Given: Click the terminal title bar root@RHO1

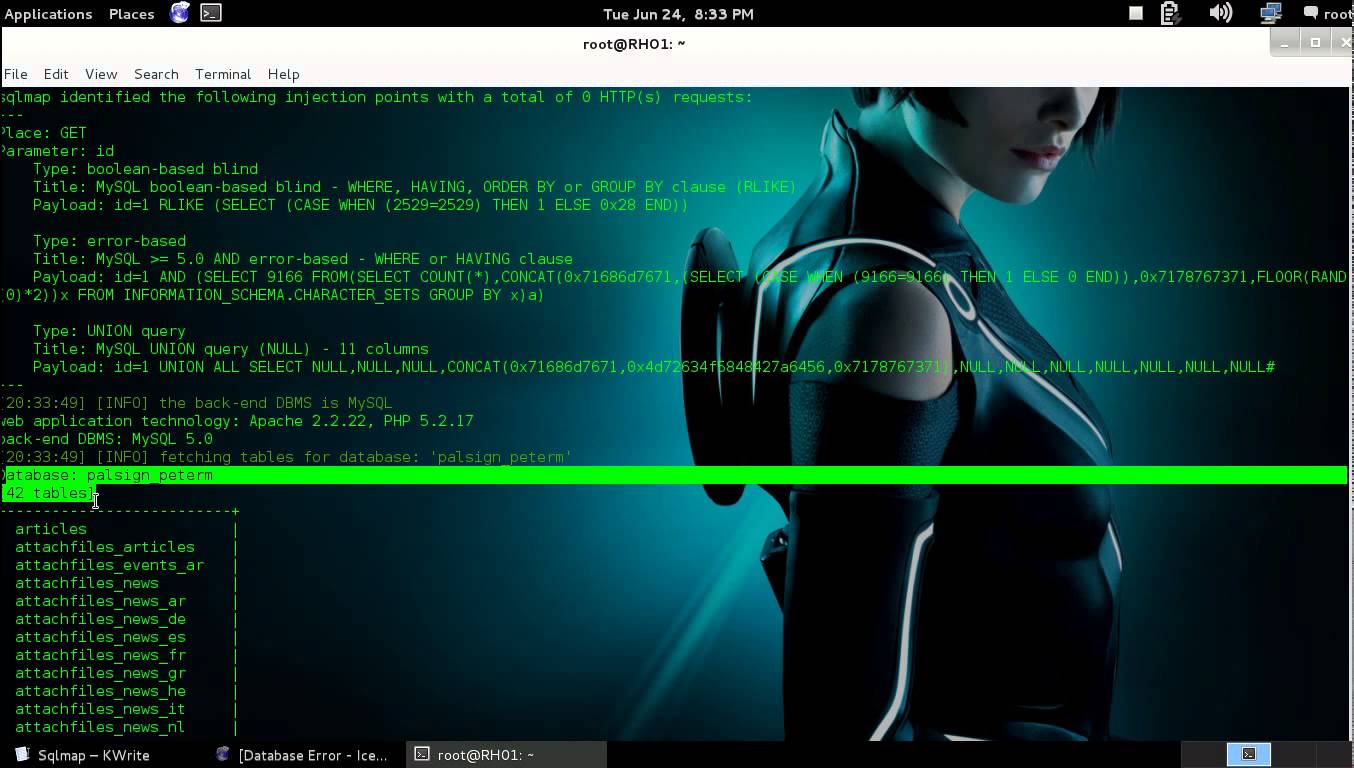Looking at the screenshot, I should point(634,44).
